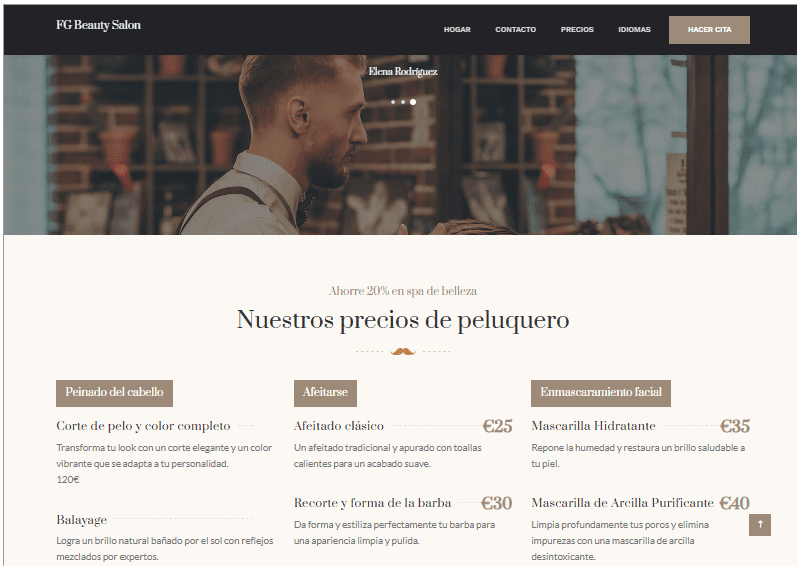Select the third active slider dot
The width and height of the screenshot is (797, 573).
pyautogui.click(x=413, y=102)
